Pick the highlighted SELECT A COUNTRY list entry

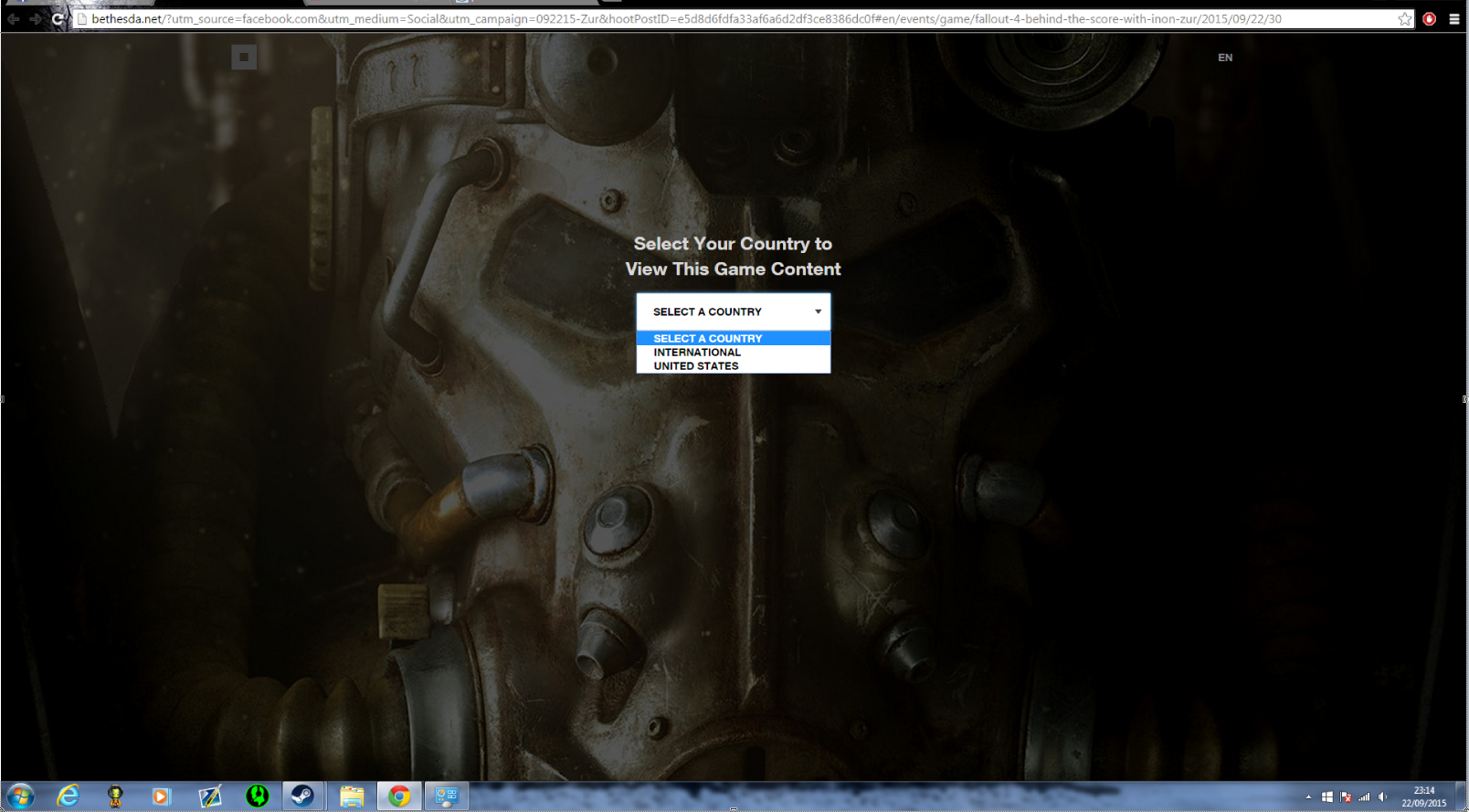[734, 339]
